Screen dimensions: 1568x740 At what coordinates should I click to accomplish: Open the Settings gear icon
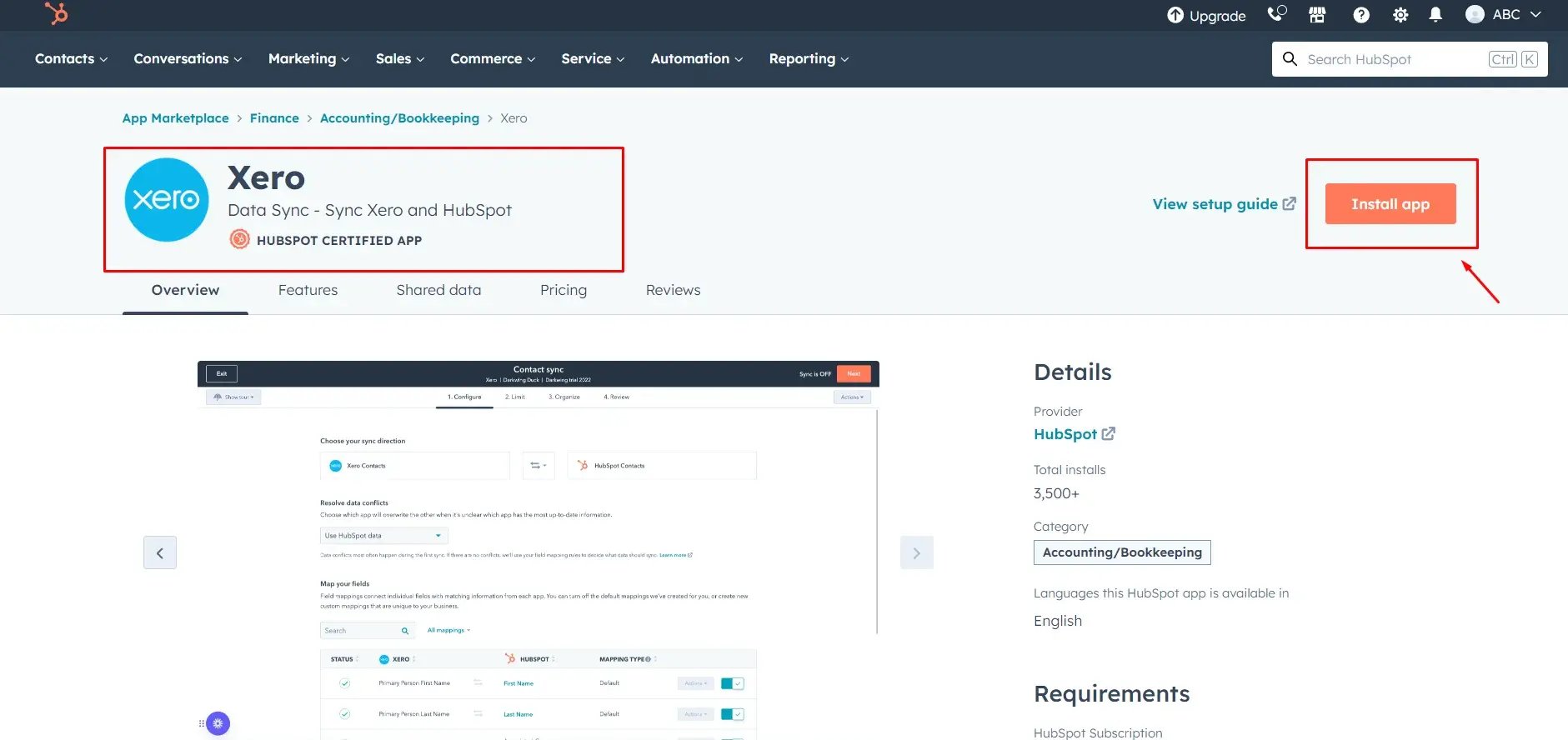[x=1400, y=15]
